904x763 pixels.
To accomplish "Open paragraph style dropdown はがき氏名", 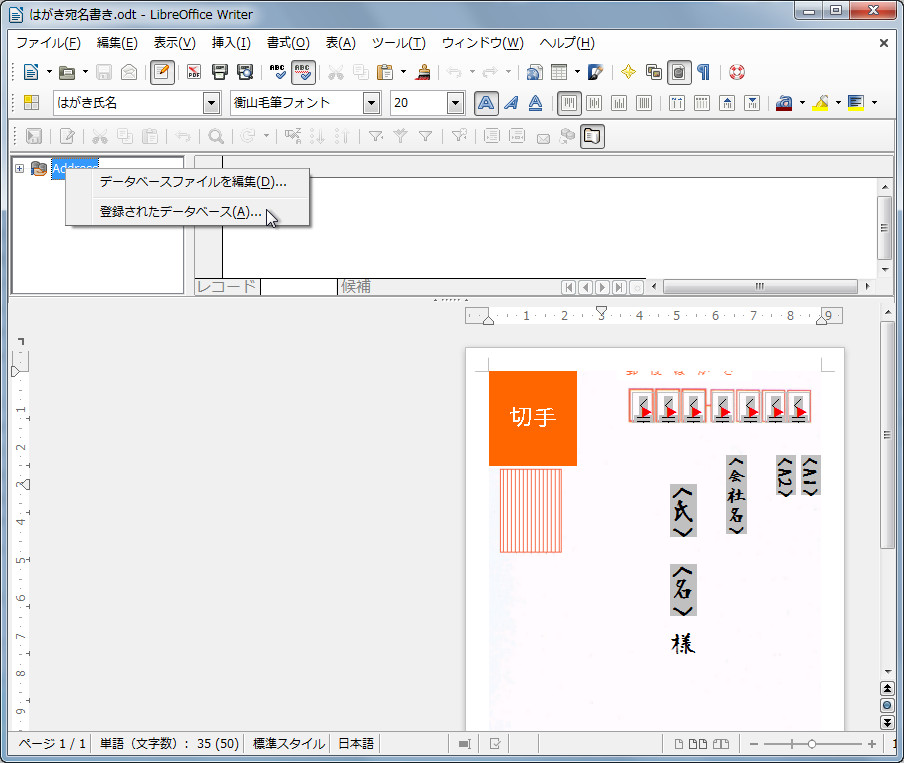I will point(212,103).
